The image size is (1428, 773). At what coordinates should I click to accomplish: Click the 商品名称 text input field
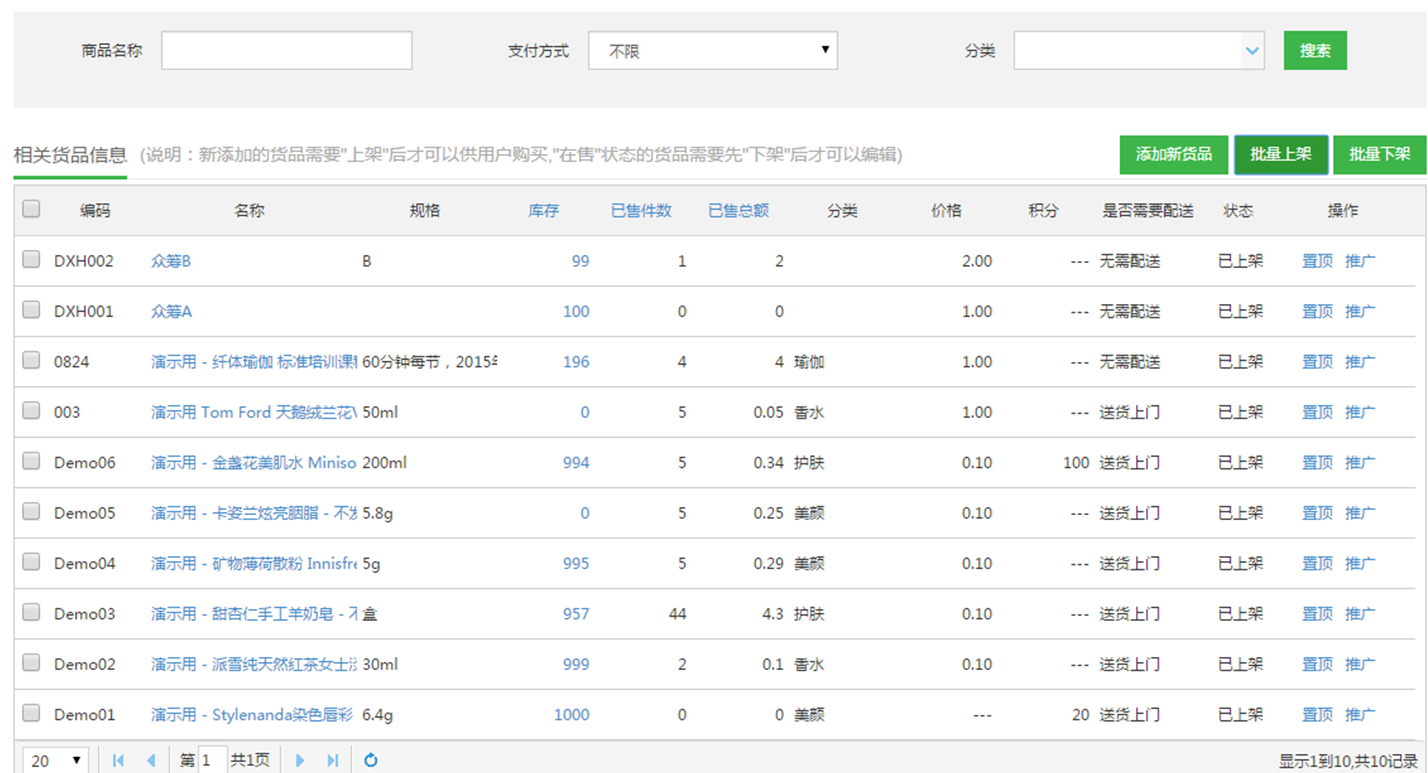click(x=286, y=50)
